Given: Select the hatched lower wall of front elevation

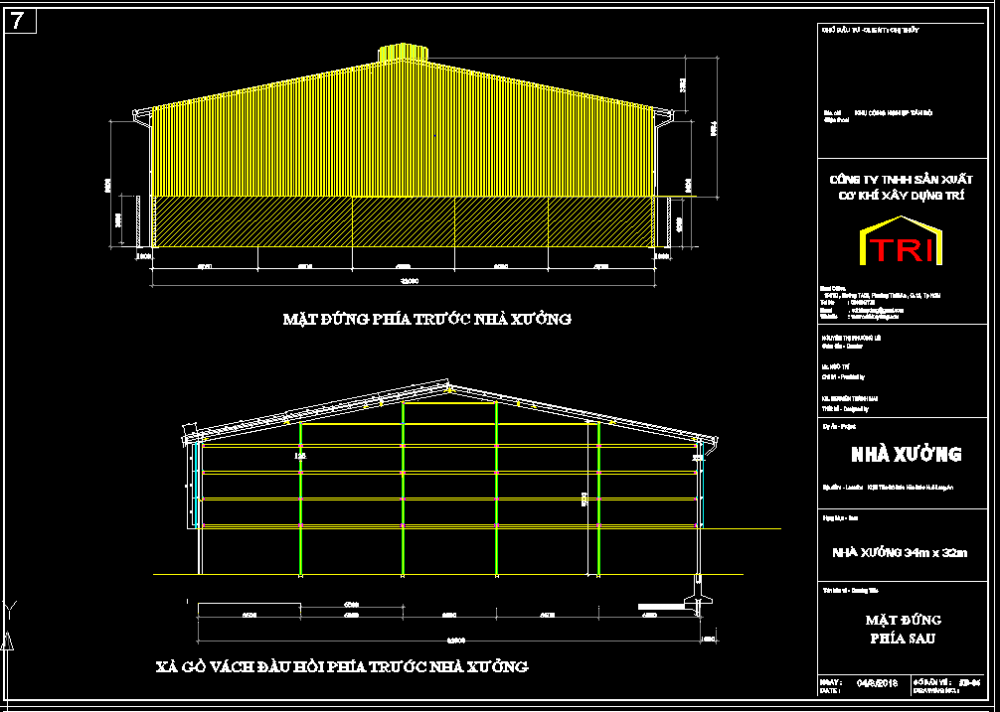Looking at the screenshot, I should (x=402, y=221).
